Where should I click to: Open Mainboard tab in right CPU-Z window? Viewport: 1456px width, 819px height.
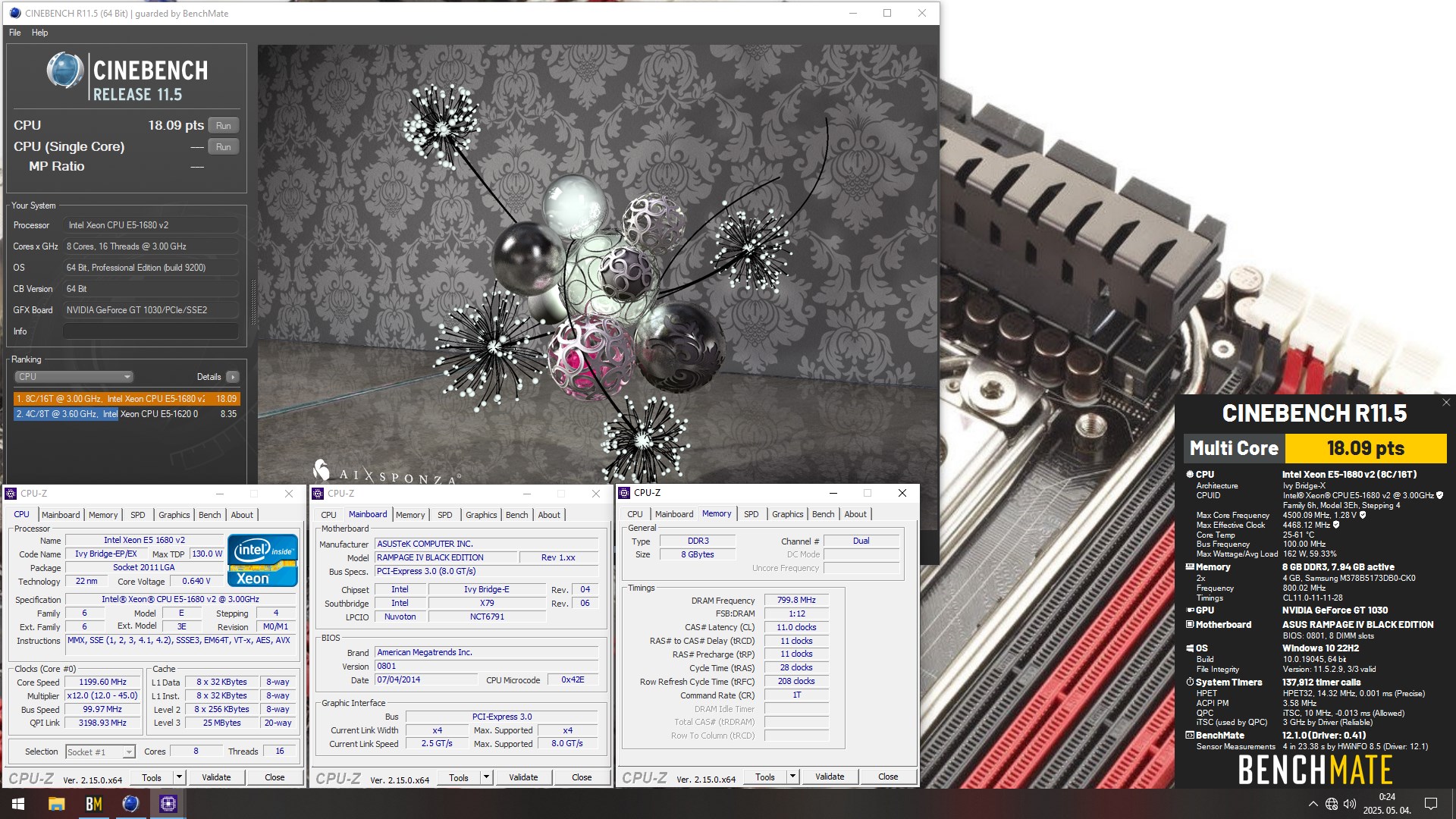(x=674, y=514)
